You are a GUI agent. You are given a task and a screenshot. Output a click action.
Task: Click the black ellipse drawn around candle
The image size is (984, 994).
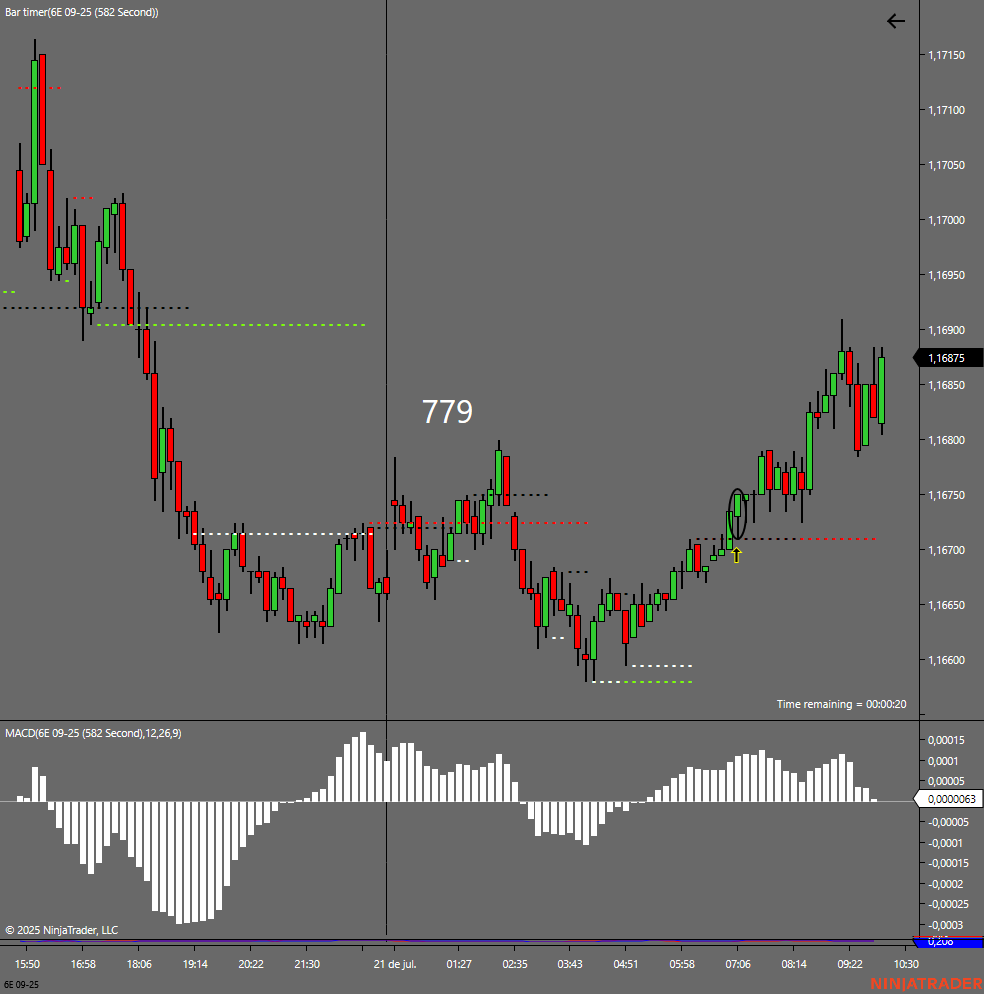pos(737,513)
